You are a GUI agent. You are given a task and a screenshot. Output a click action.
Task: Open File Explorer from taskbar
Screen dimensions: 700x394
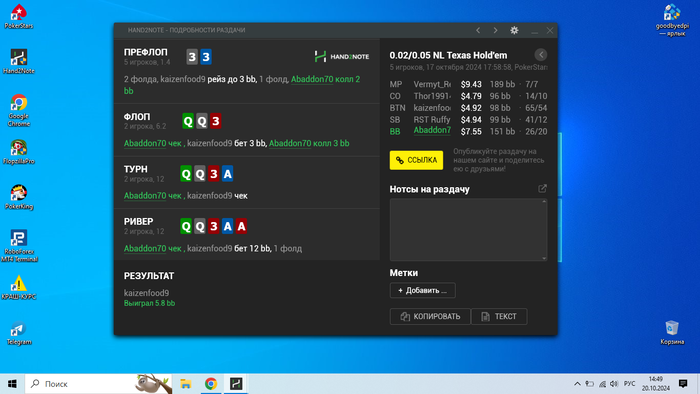pos(186,384)
